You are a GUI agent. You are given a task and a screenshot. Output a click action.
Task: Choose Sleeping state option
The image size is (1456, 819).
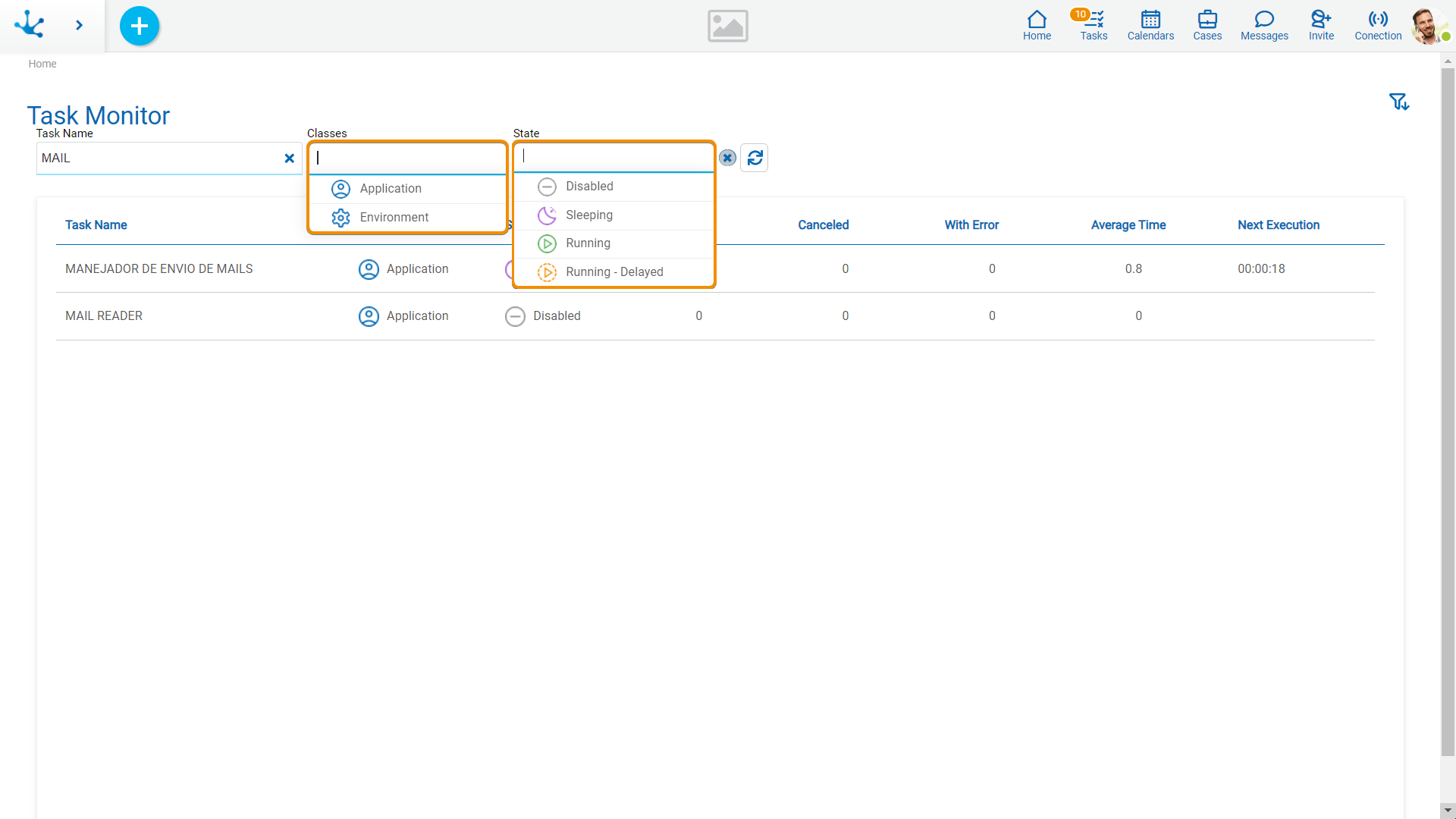588,215
